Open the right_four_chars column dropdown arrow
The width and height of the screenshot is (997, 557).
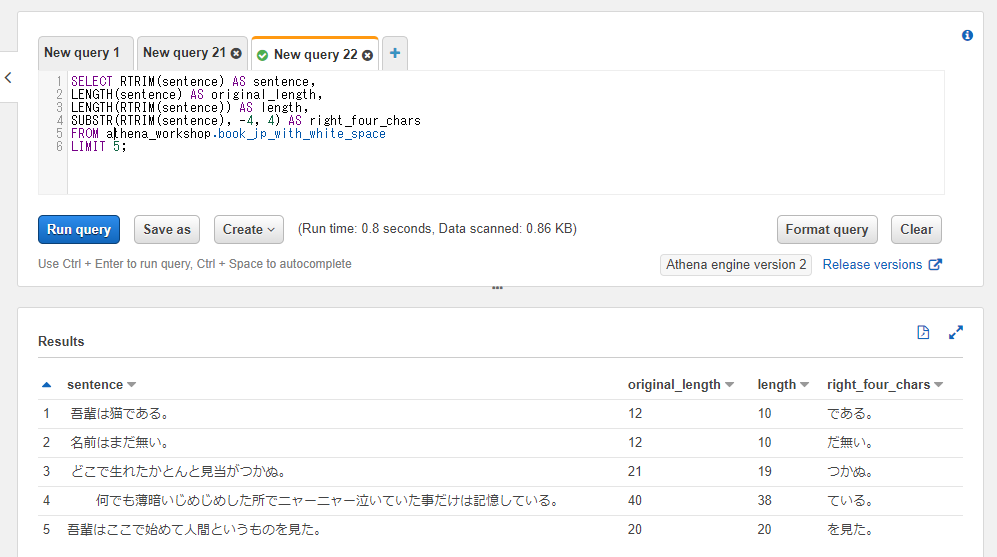pos(939,385)
